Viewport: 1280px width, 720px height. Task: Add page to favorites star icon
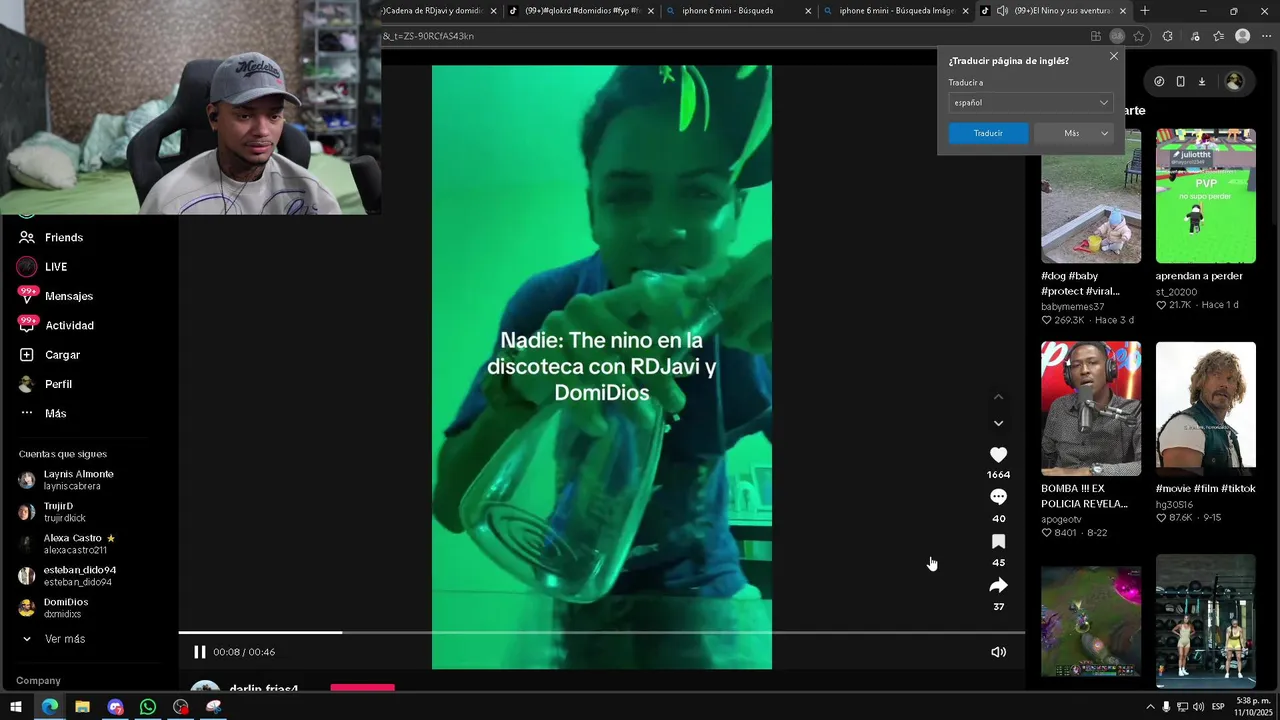coord(1138,36)
